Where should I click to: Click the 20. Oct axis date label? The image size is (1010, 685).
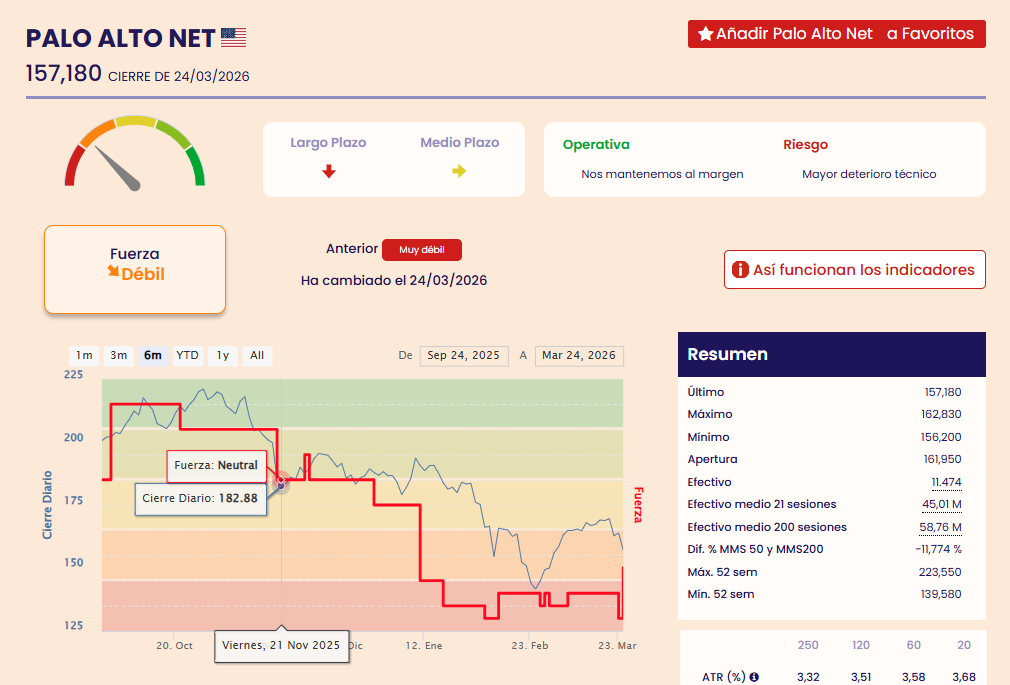[x=174, y=646]
